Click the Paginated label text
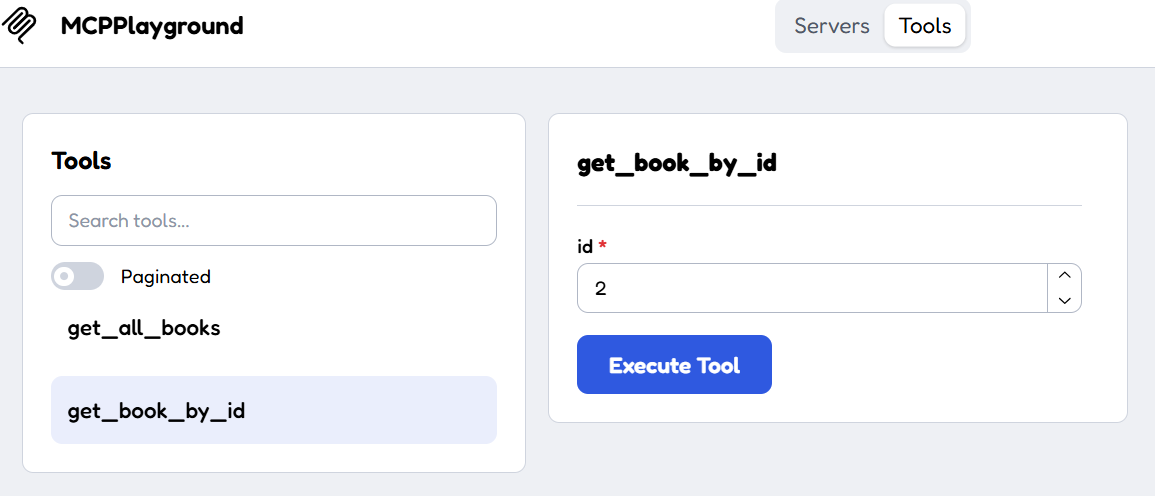The image size is (1155, 496). tap(166, 276)
